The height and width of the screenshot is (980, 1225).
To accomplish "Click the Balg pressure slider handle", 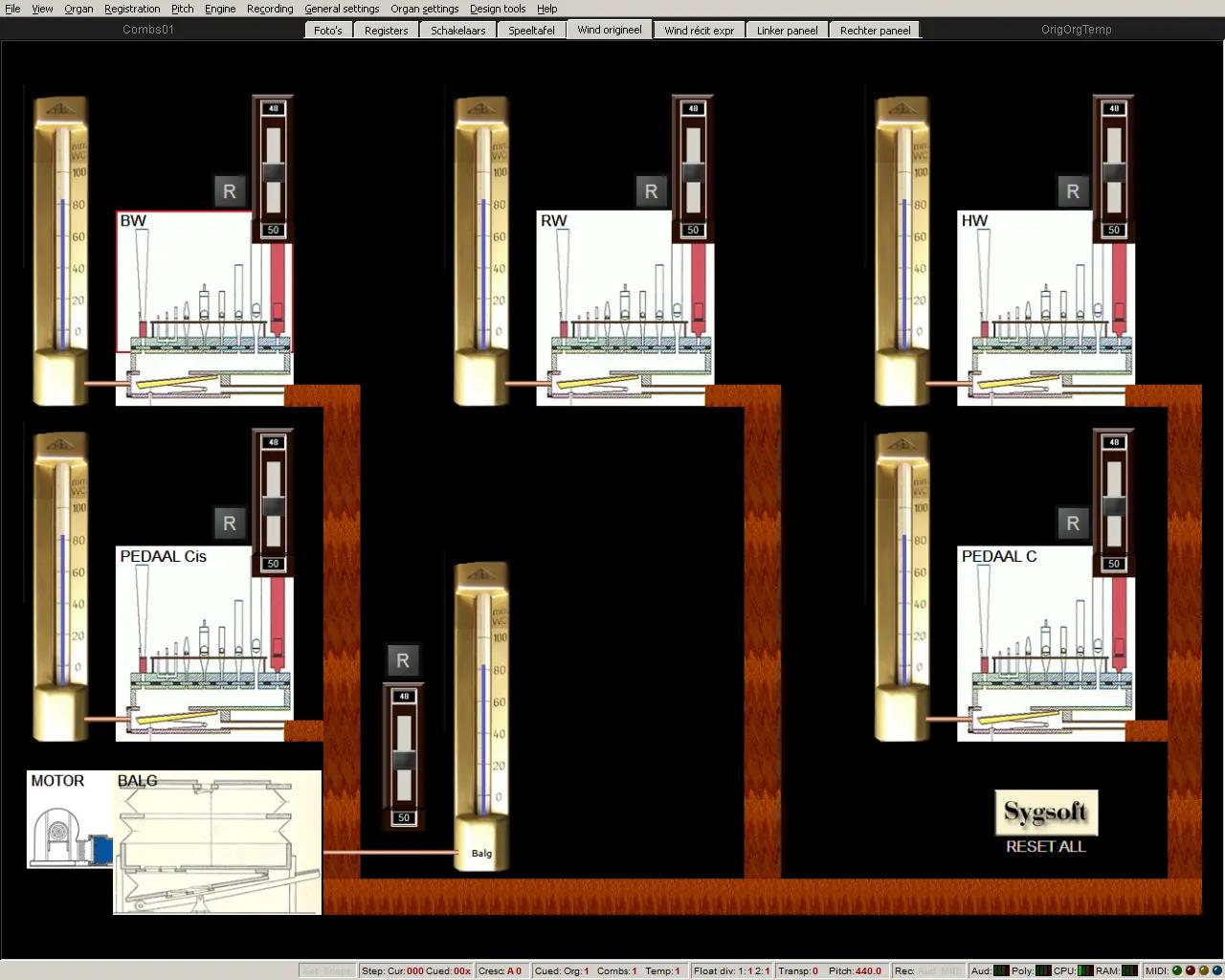I will (404, 760).
